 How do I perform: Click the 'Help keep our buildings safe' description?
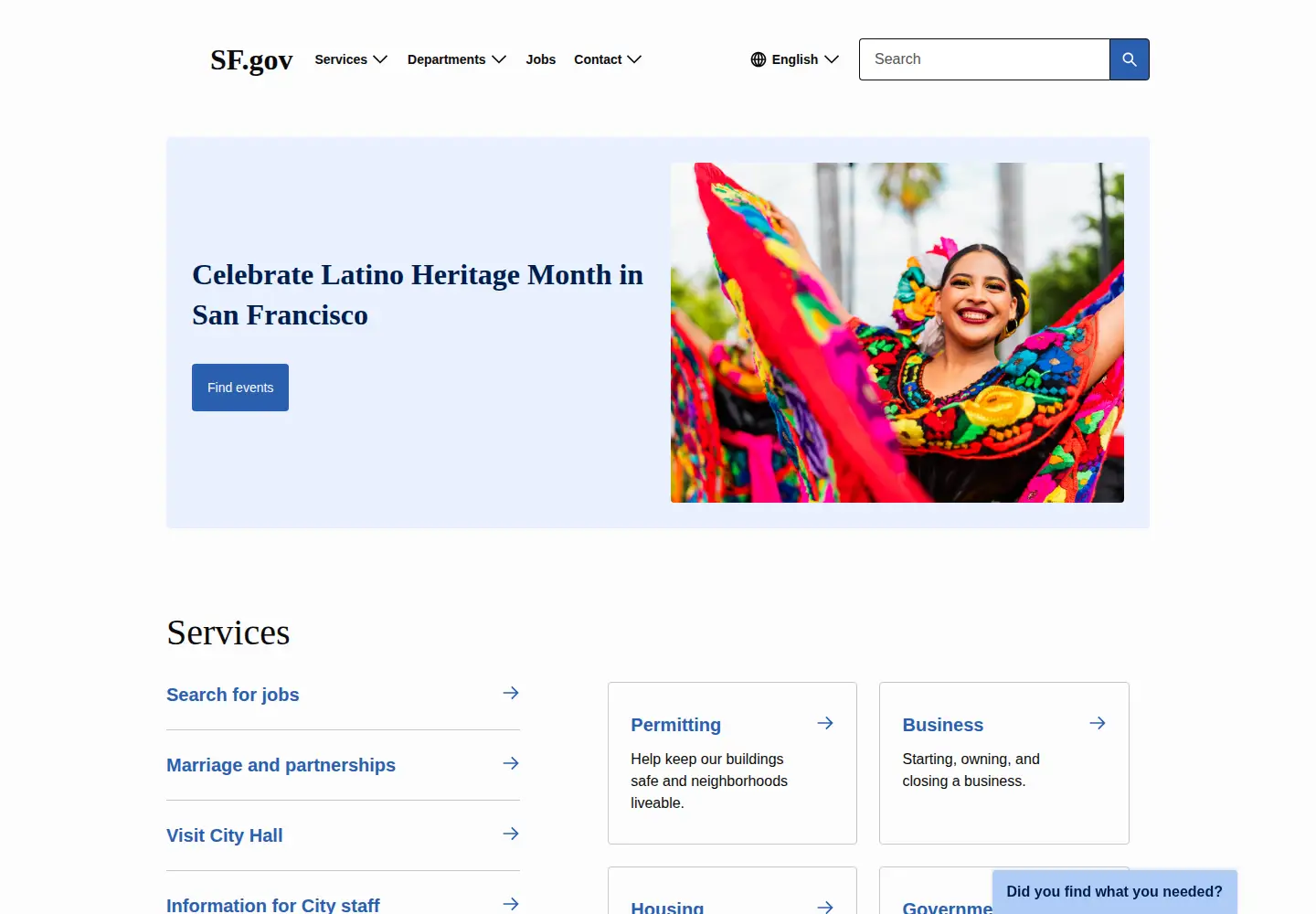[x=709, y=781]
